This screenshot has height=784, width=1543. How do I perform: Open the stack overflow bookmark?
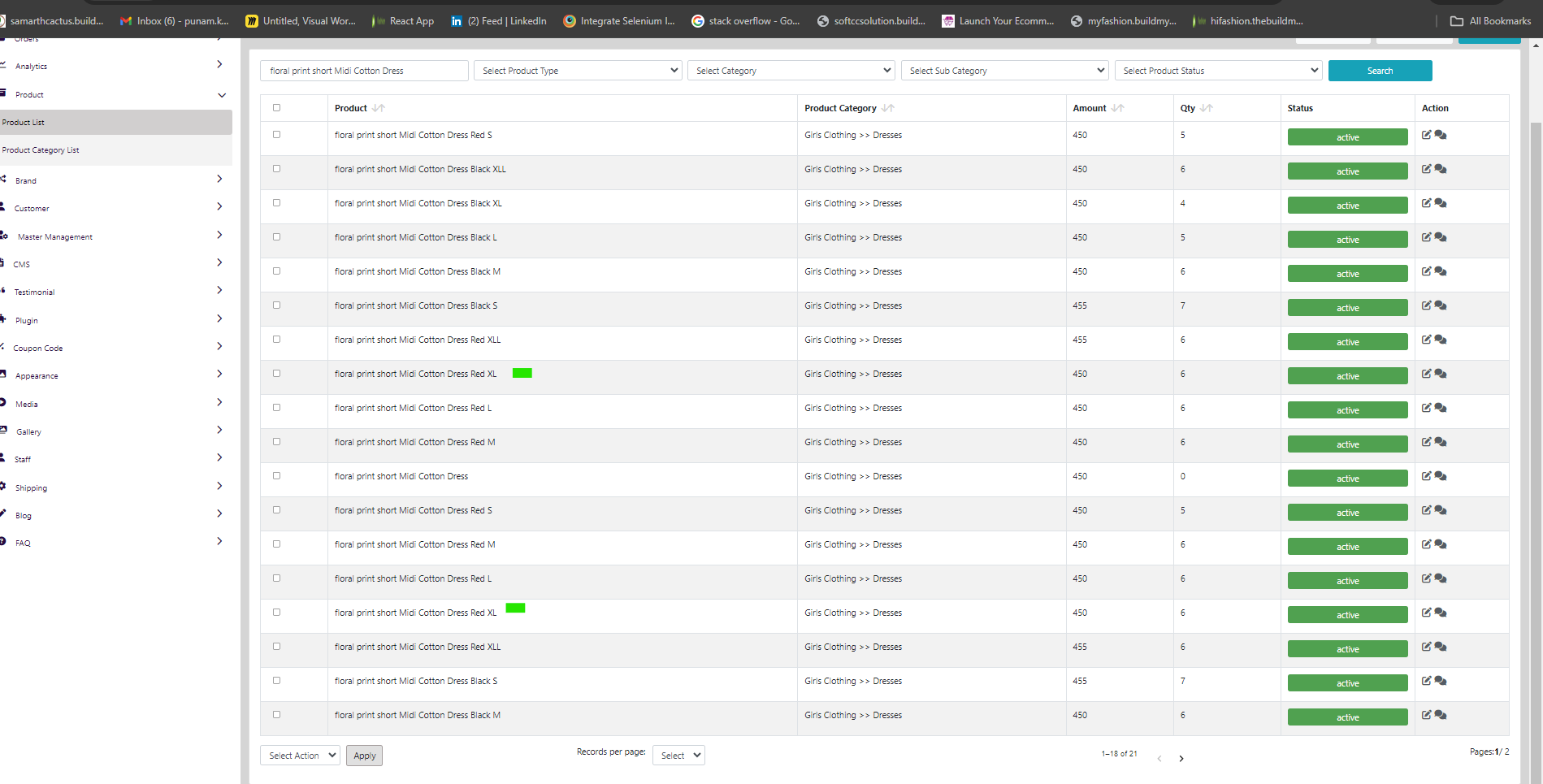pos(745,21)
